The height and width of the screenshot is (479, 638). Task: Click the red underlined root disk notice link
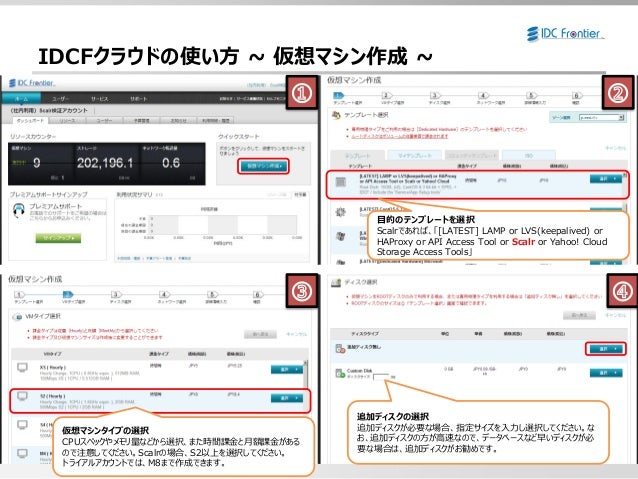point(400,136)
